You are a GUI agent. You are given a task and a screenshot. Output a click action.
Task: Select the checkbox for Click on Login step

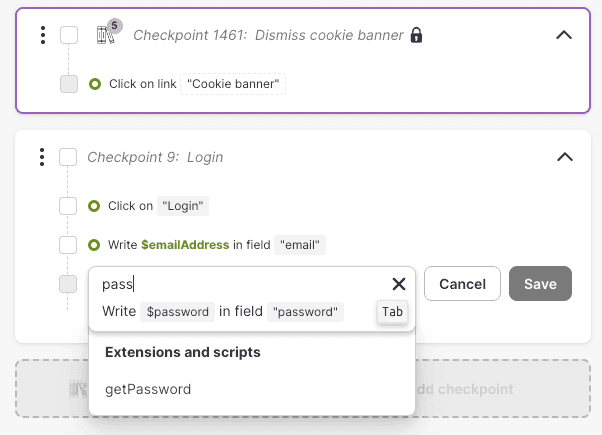68,206
